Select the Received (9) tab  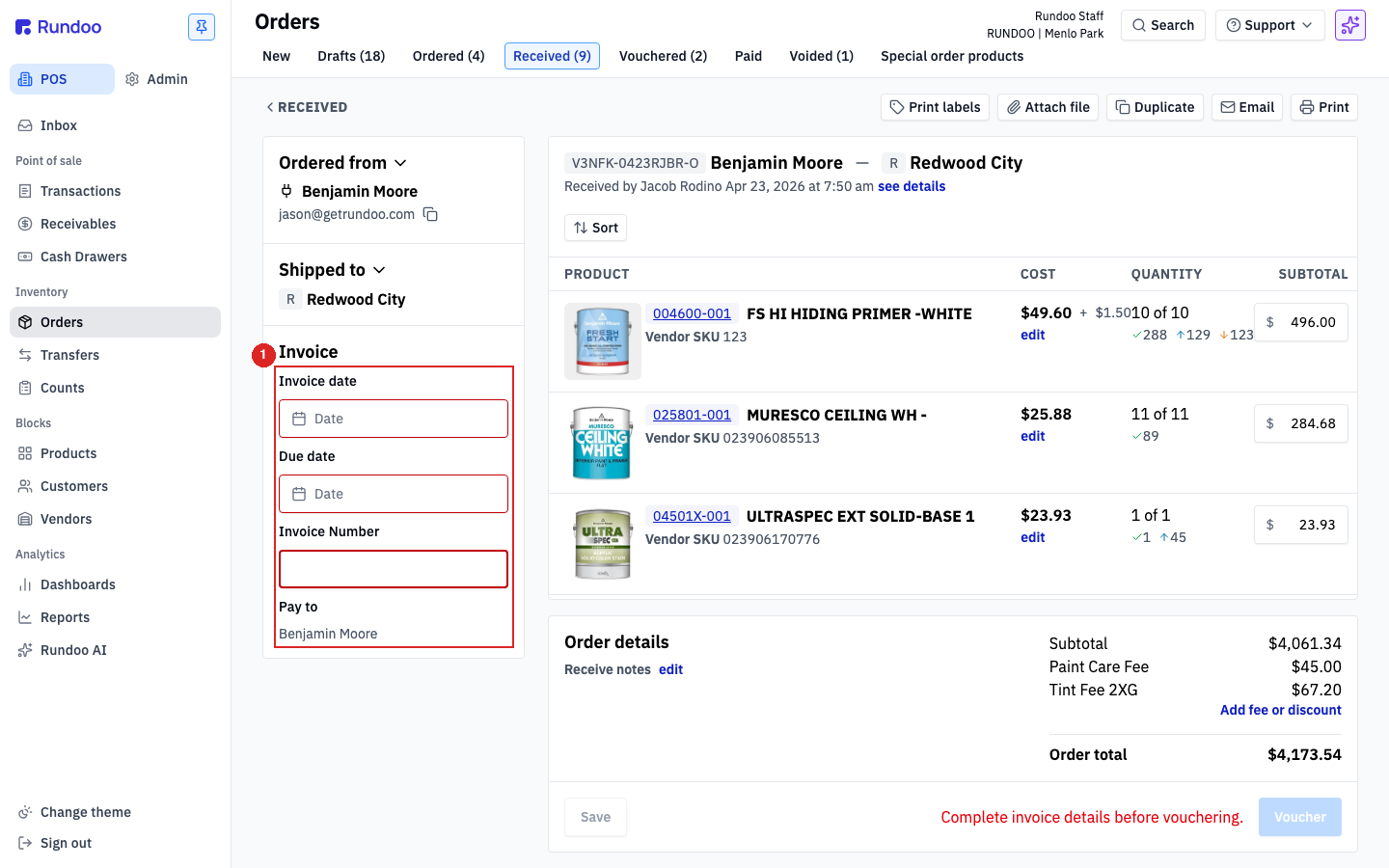[552, 56]
